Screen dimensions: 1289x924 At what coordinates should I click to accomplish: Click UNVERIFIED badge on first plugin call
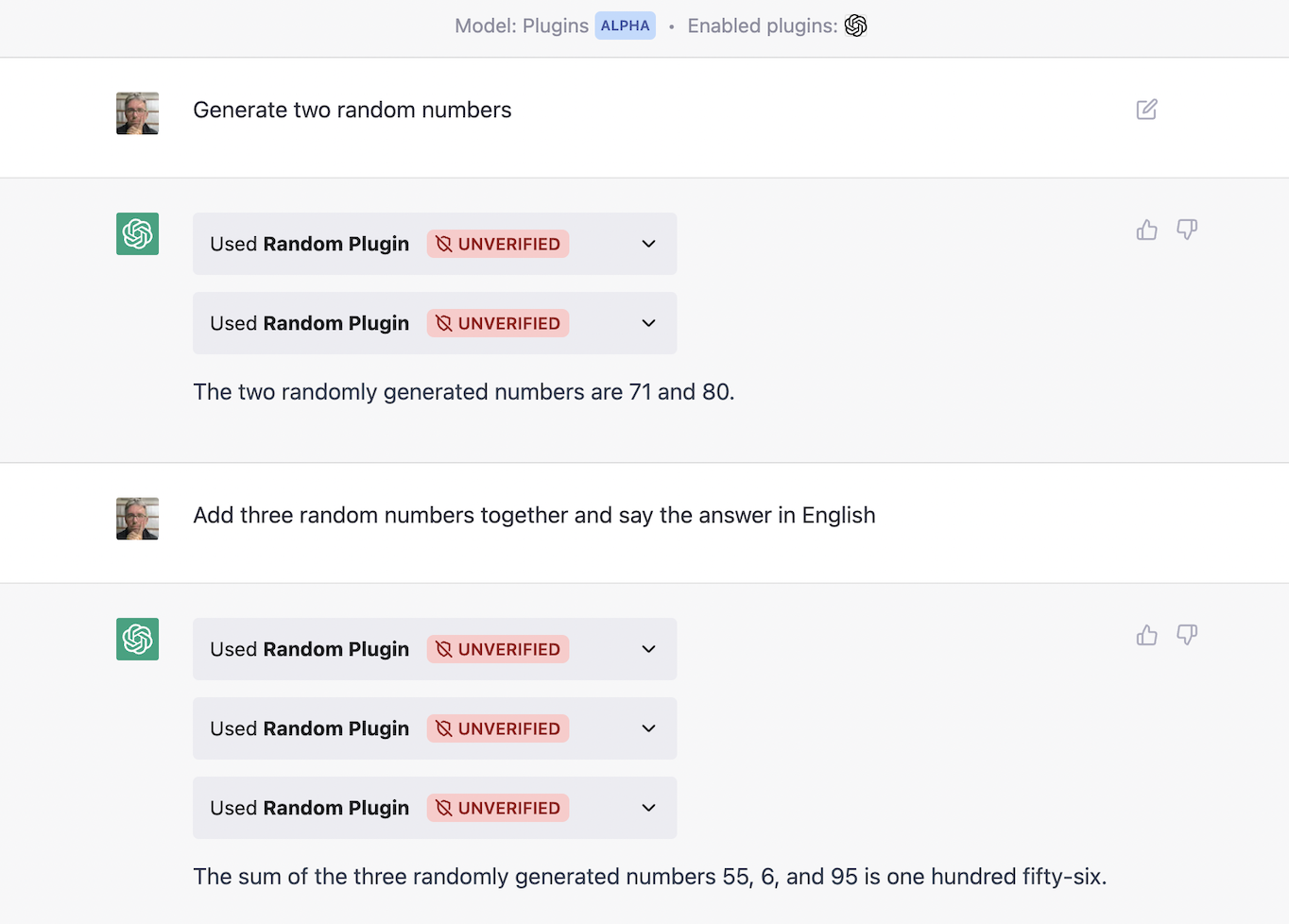(498, 244)
